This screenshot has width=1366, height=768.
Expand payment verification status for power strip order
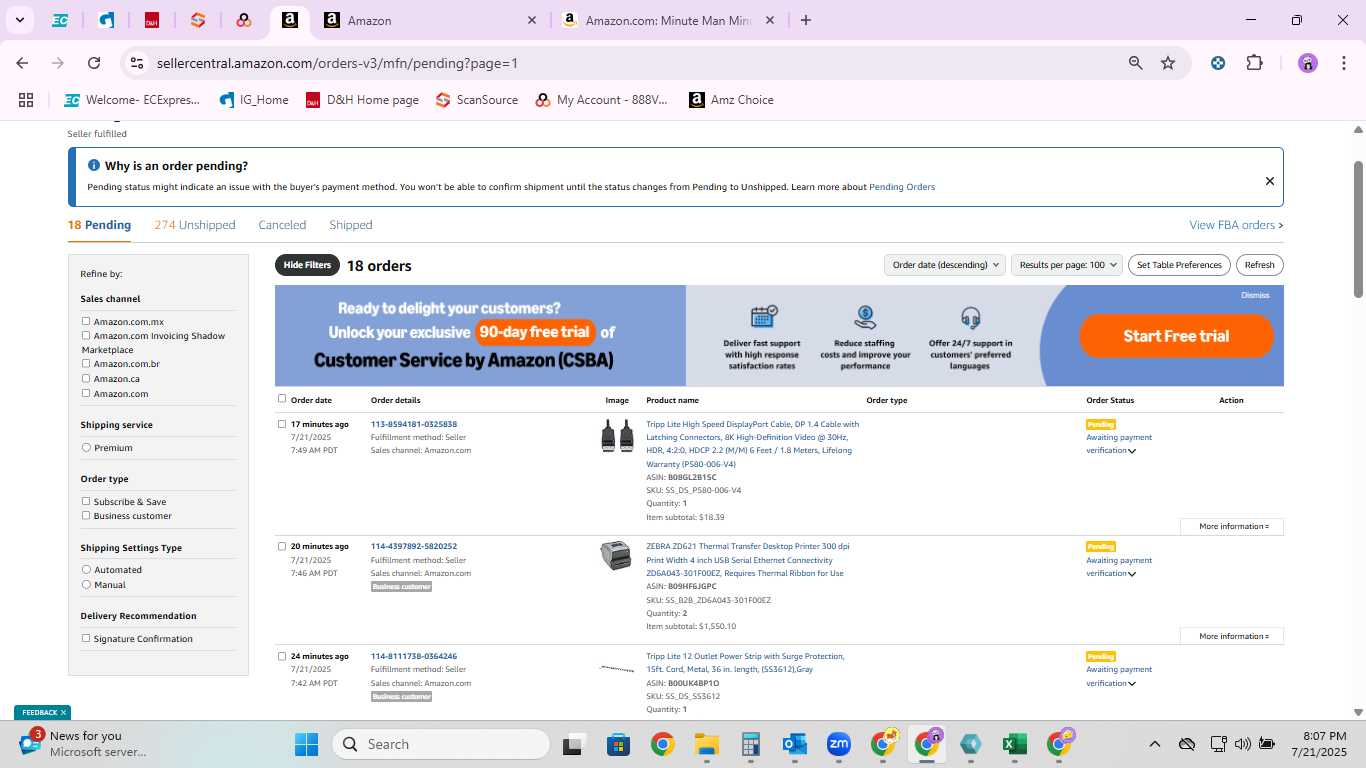tap(1132, 684)
